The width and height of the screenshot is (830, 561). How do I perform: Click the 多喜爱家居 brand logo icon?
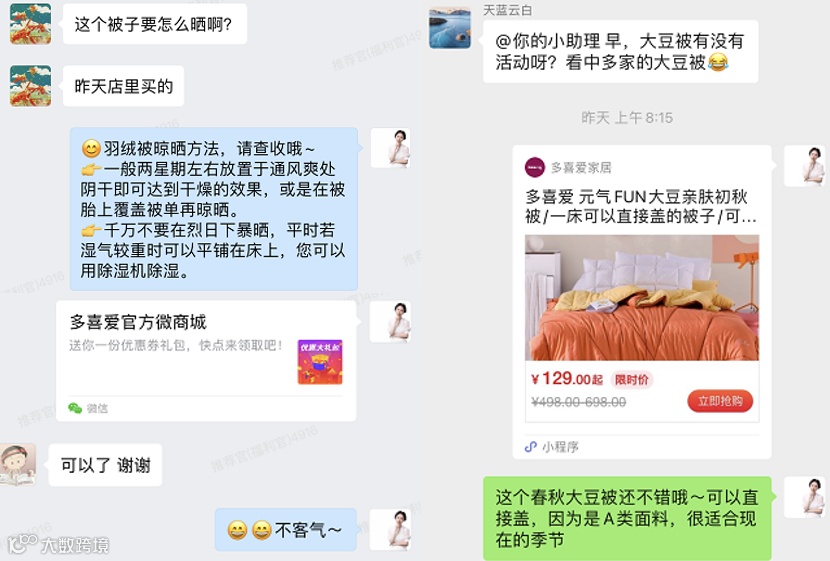tap(534, 167)
